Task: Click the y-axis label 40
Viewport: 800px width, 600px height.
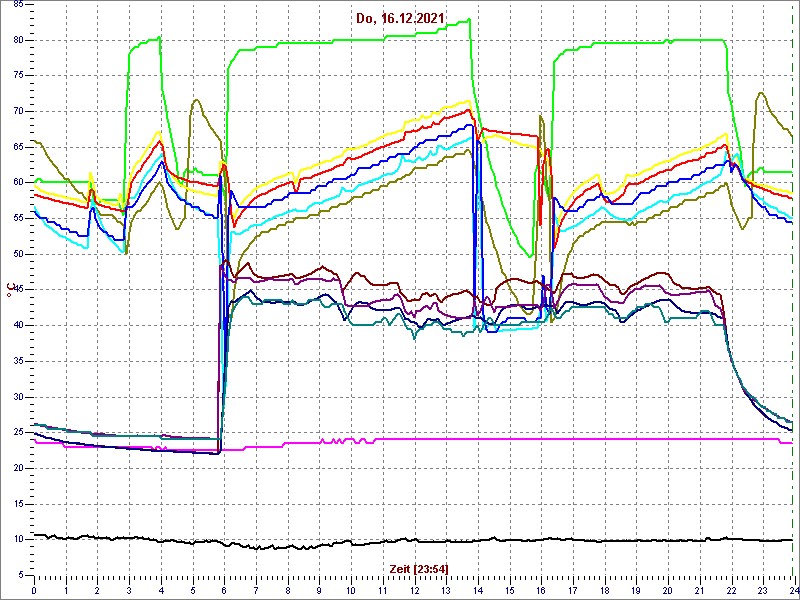Action: point(18,326)
